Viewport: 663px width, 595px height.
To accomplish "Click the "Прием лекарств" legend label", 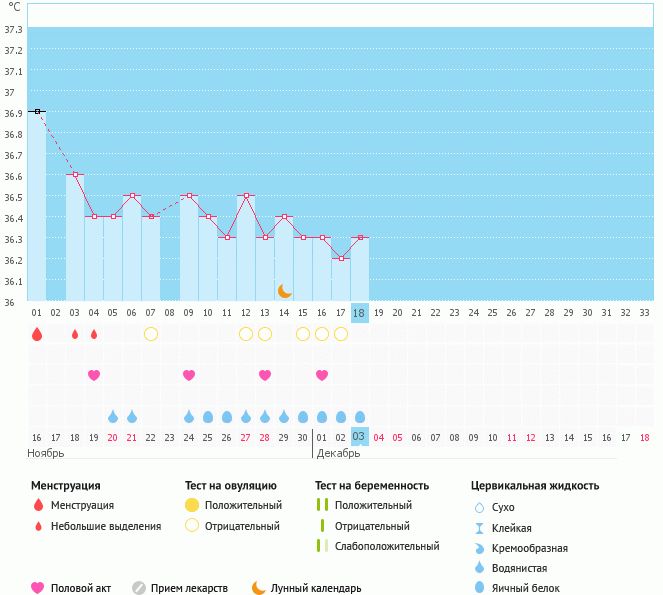I will [x=189, y=588].
